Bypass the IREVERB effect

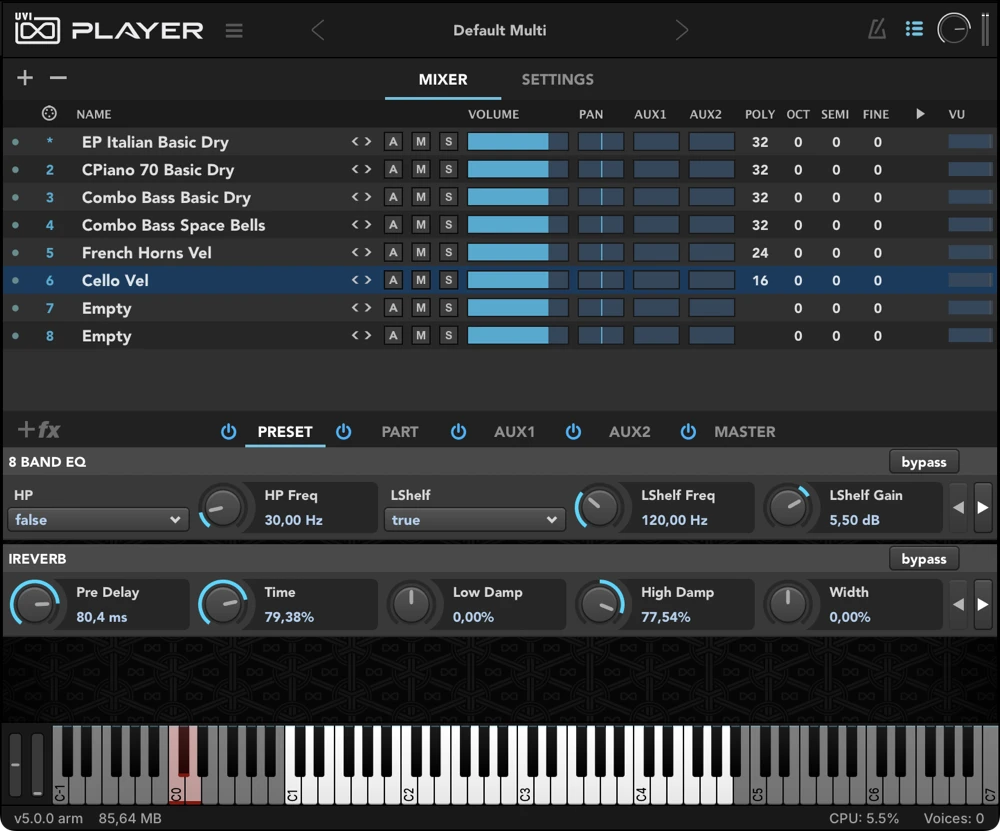point(923,559)
